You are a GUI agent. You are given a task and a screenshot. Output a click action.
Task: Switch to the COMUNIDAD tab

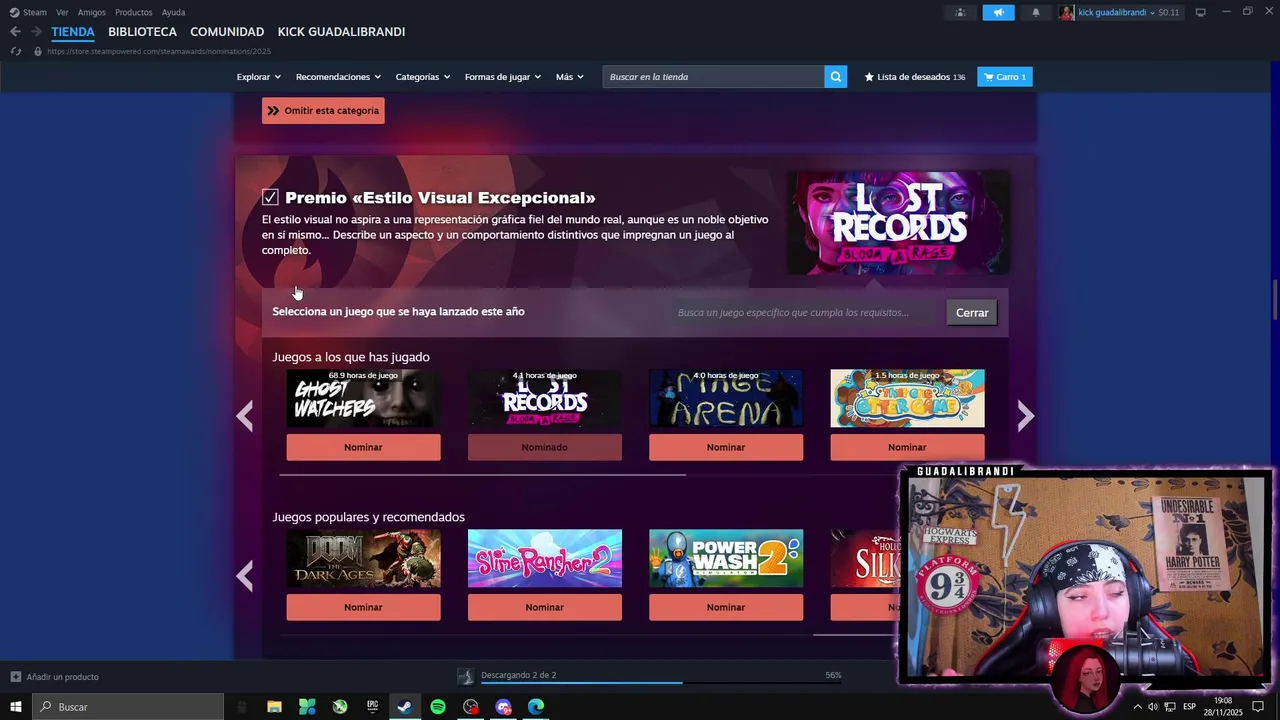click(x=227, y=32)
